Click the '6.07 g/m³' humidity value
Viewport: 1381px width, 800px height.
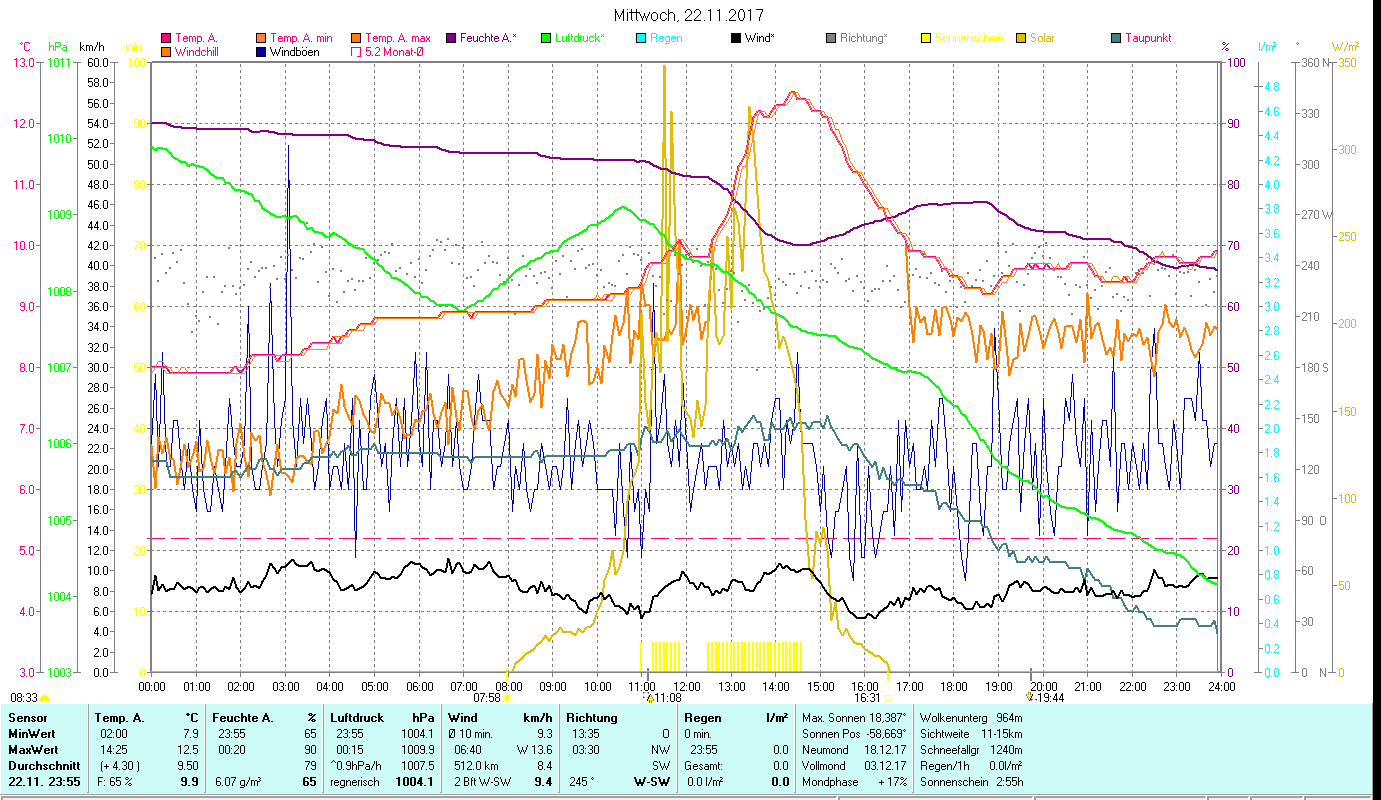coord(240,782)
